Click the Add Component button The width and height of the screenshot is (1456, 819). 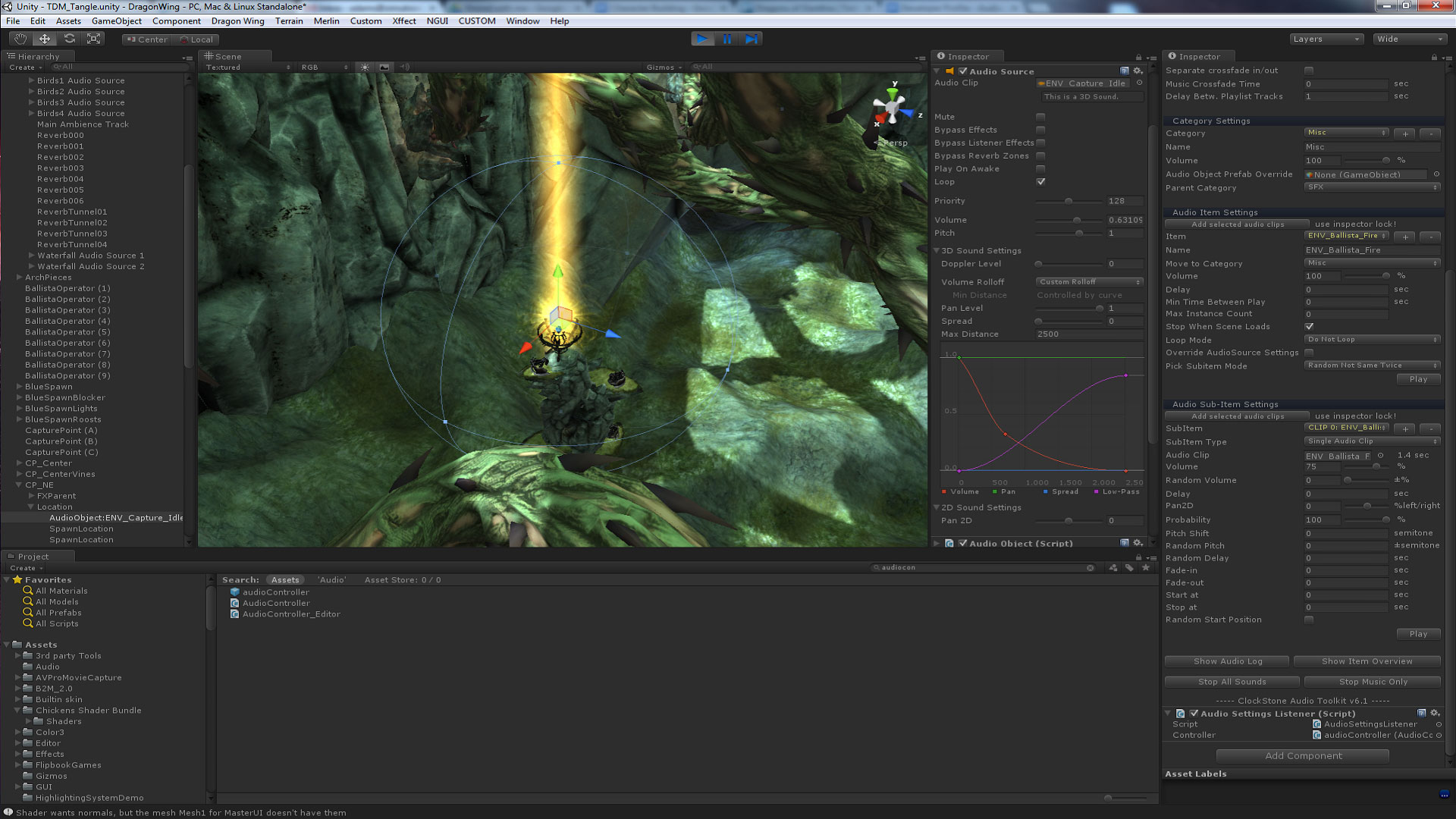click(1303, 756)
